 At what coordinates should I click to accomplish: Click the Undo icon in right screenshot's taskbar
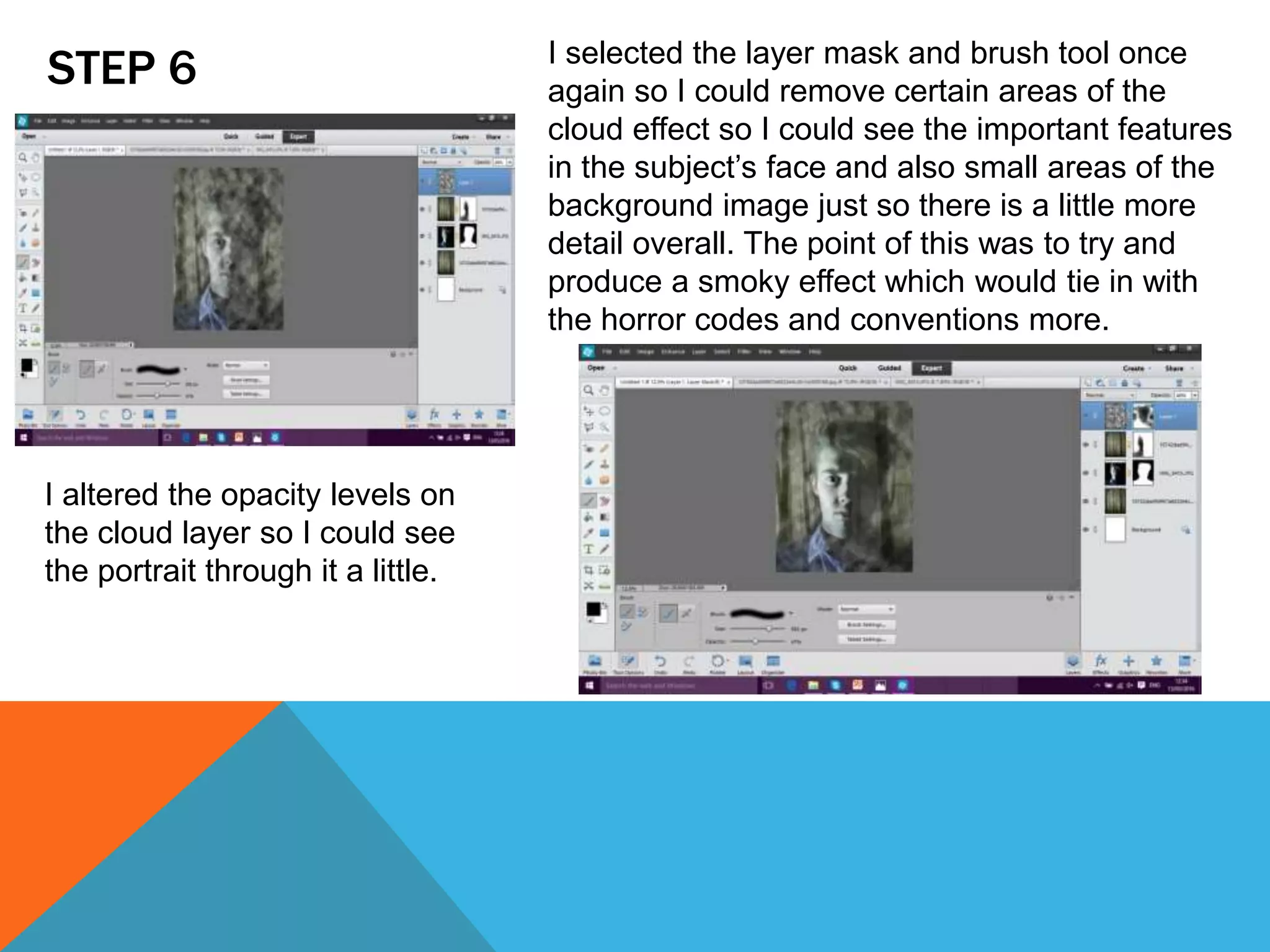click(x=660, y=662)
